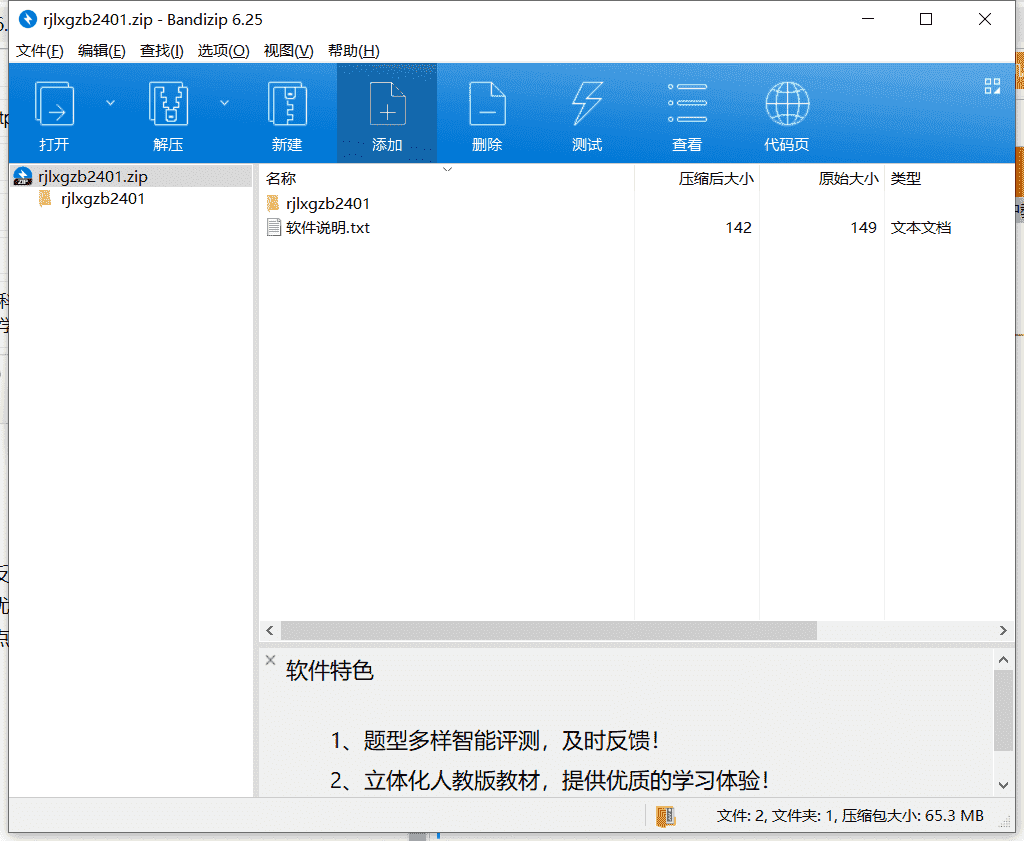The width and height of the screenshot is (1024, 841).
Task: Click the Code Page (代码页) globe icon
Action: click(787, 103)
